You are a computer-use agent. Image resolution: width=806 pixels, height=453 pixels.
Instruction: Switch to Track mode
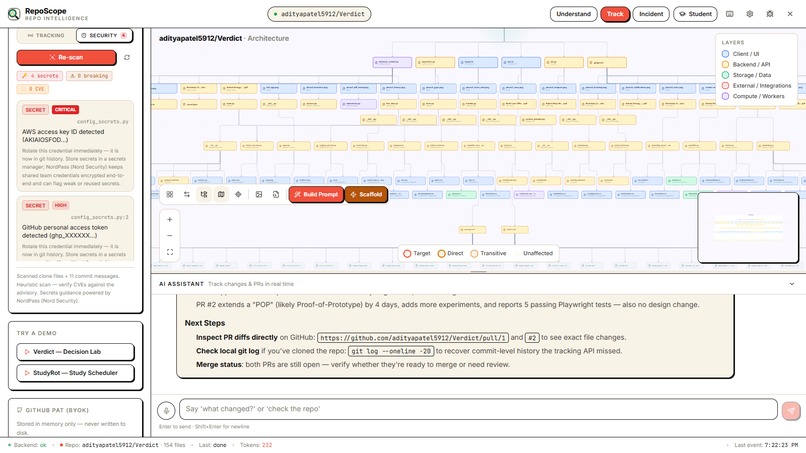tap(615, 14)
